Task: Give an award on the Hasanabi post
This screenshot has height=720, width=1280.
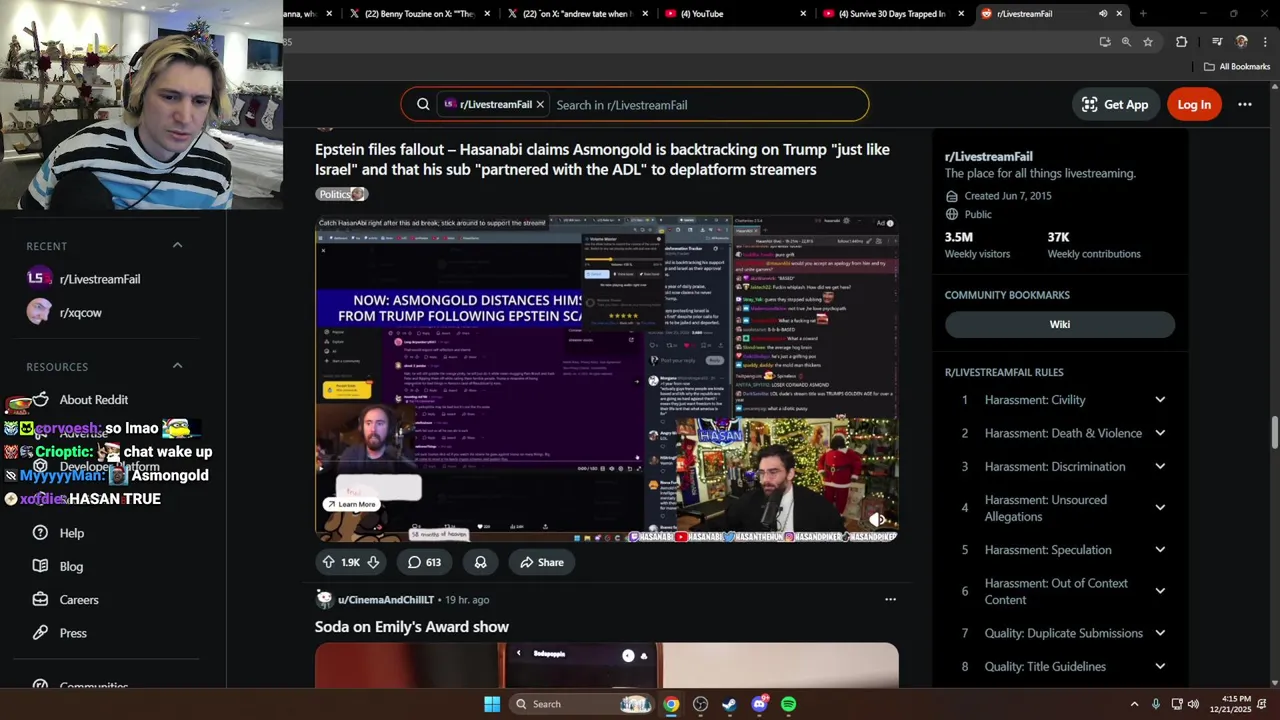Action: coord(480,562)
